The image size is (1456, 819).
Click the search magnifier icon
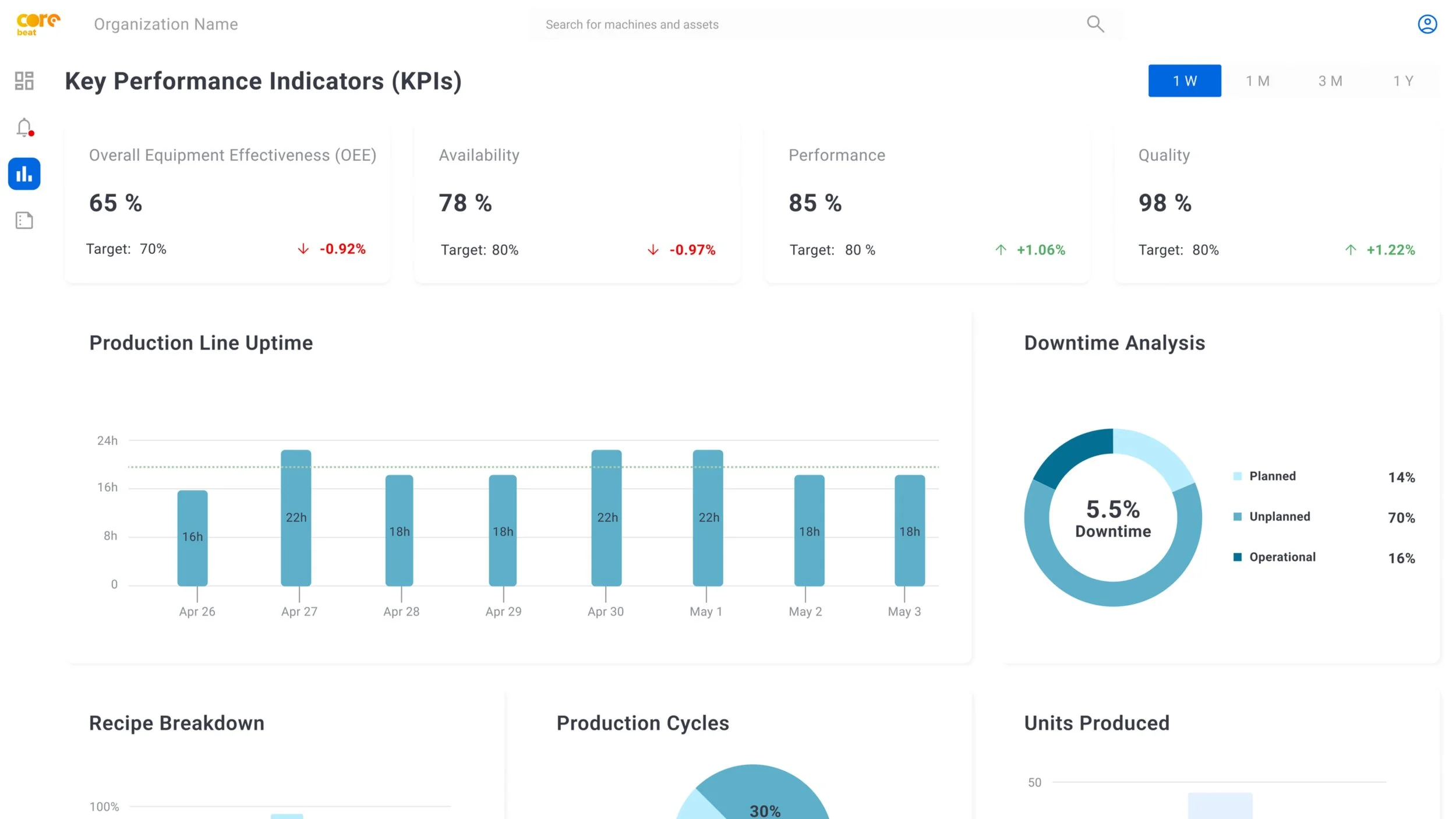(x=1095, y=24)
